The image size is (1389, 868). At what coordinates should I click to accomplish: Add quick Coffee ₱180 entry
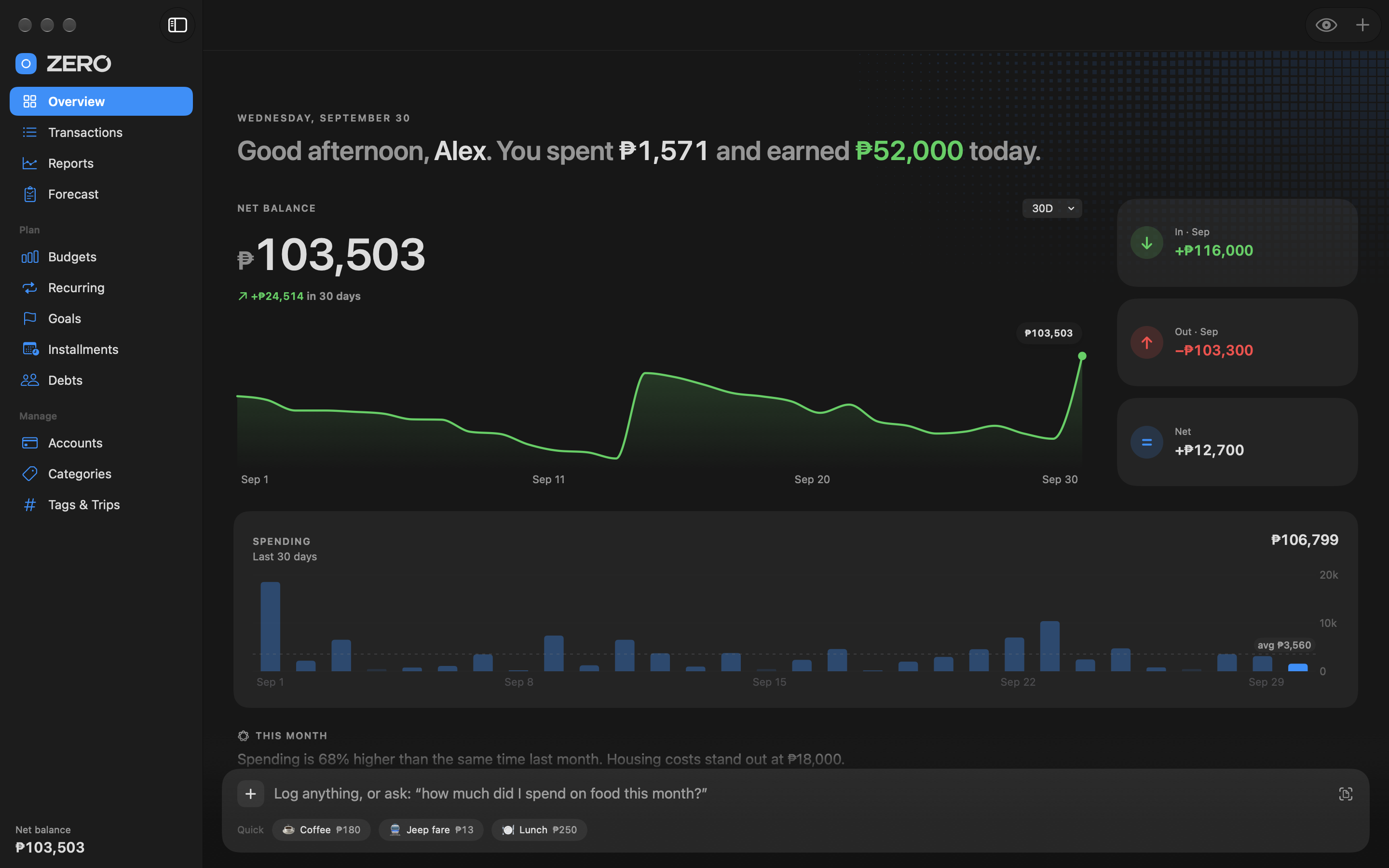[321, 830]
